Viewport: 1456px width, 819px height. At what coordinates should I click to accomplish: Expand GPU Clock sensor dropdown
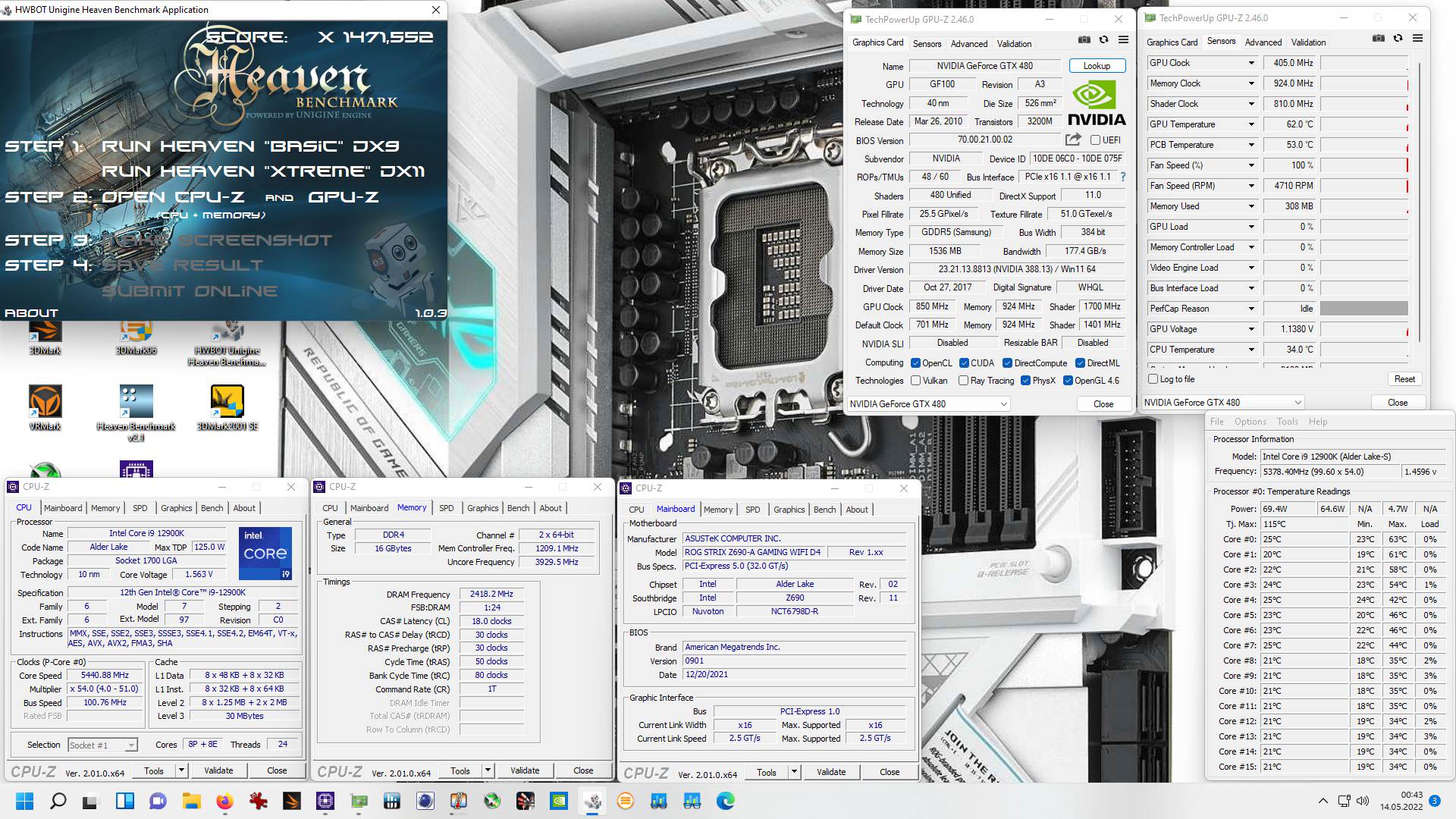1250,63
